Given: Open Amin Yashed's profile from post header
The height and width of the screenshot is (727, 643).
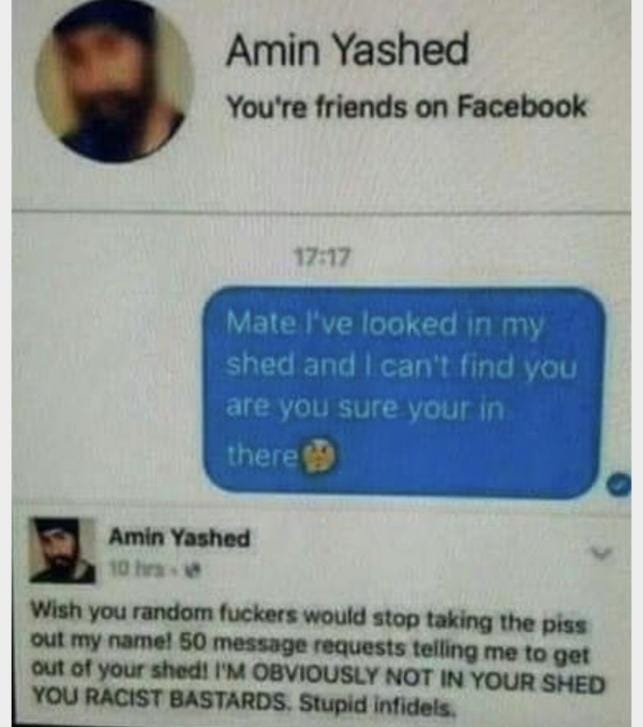Looking at the screenshot, I should (179, 538).
